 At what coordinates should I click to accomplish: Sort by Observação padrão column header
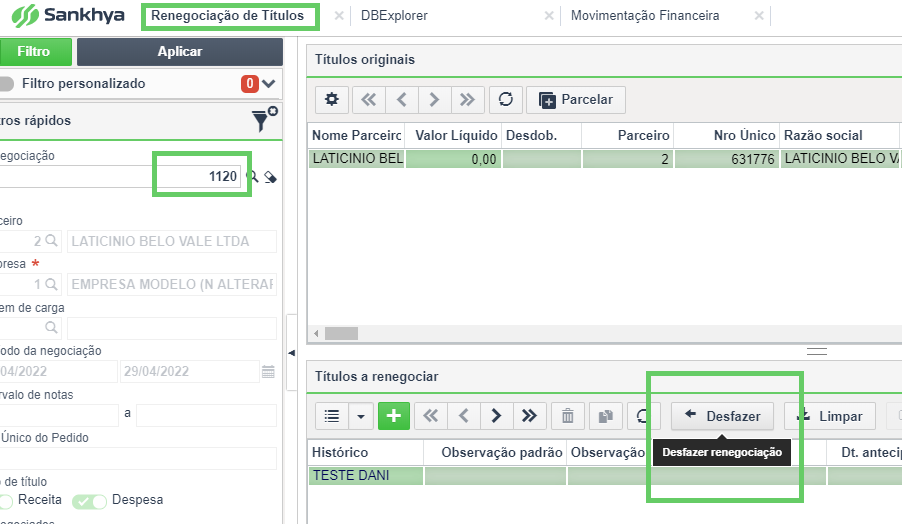click(x=495, y=453)
